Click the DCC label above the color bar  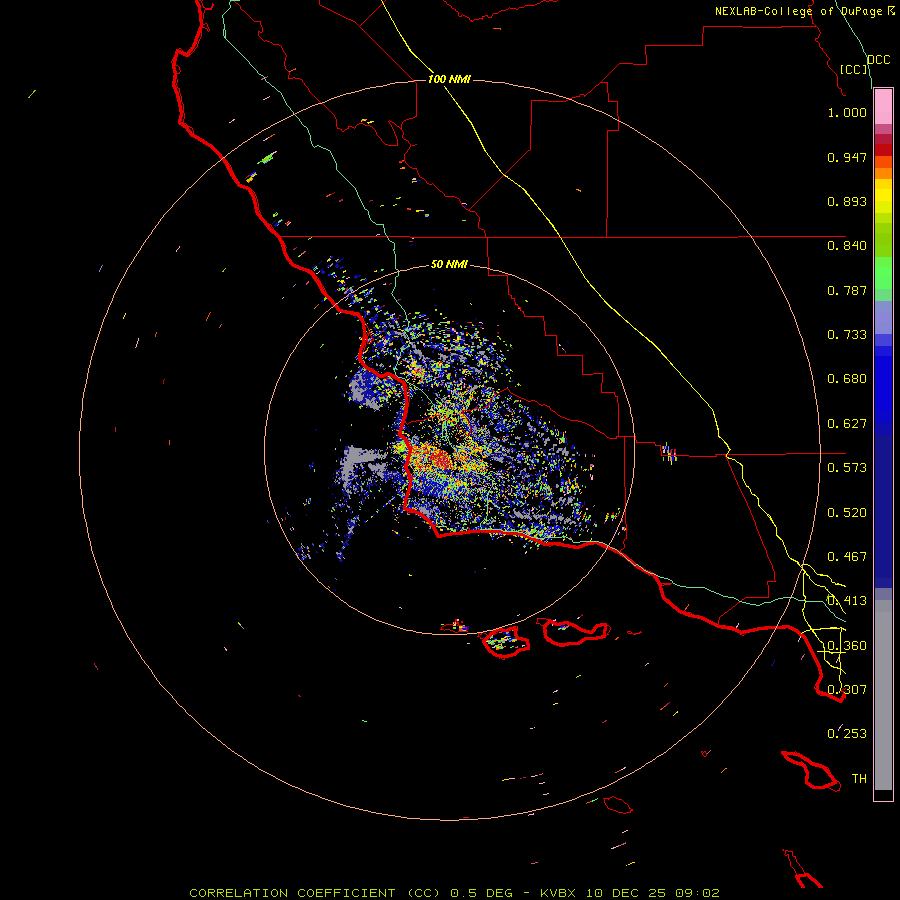point(879,60)
